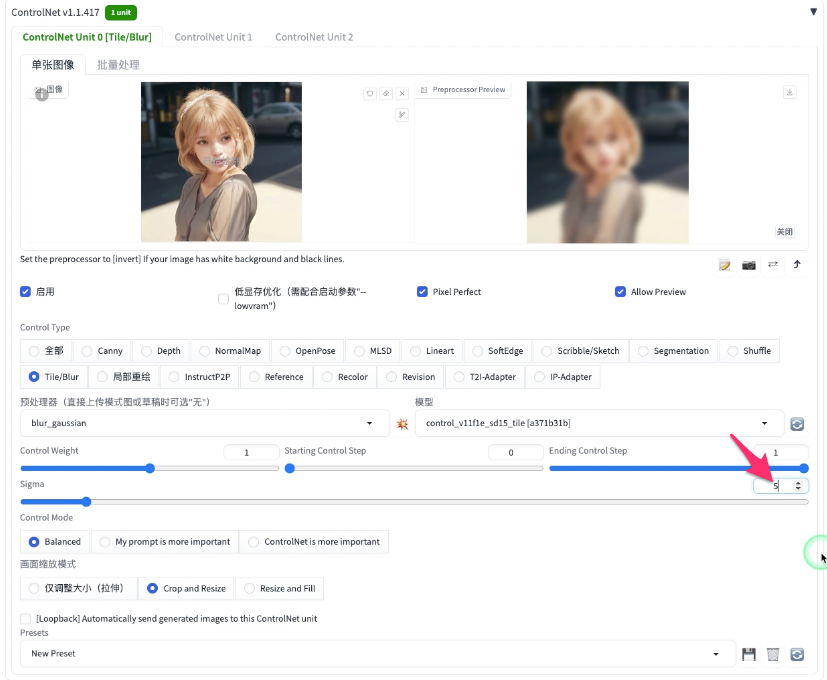This screenshot has width=827, height=680.
Task: Open blur_gaussian preprocessor dropdown
Action: [x=205, y=423]
